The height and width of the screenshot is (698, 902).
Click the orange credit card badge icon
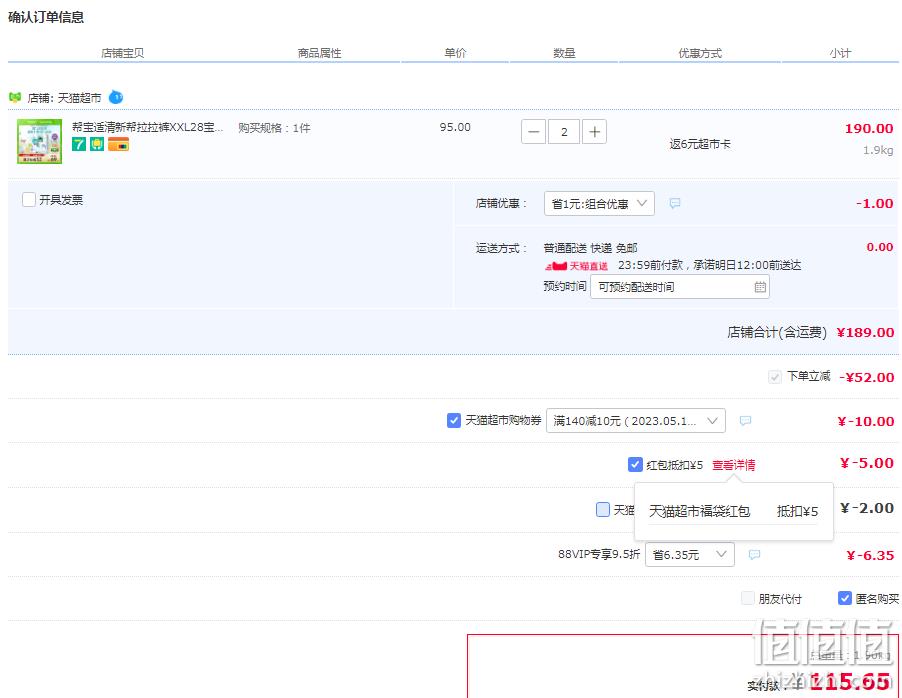119,144
